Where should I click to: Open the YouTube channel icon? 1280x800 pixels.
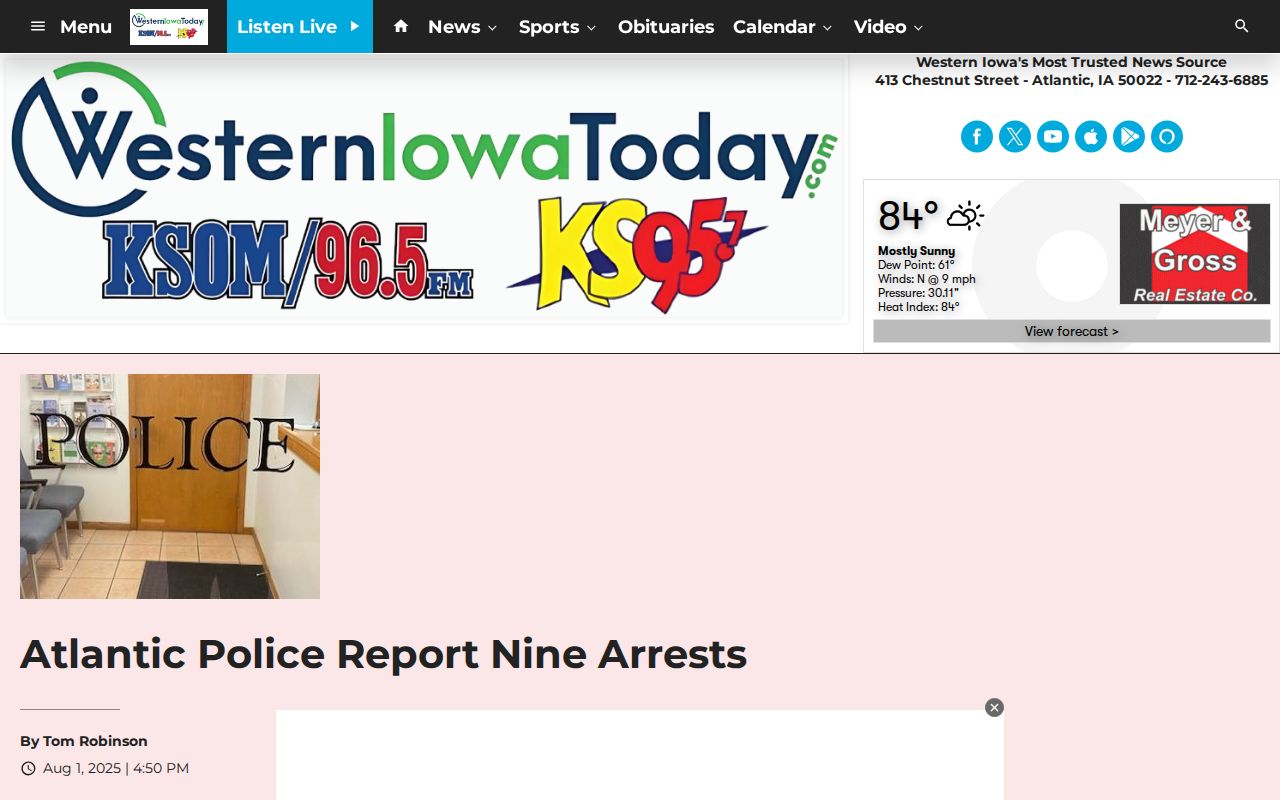[x=1053, y=137]
